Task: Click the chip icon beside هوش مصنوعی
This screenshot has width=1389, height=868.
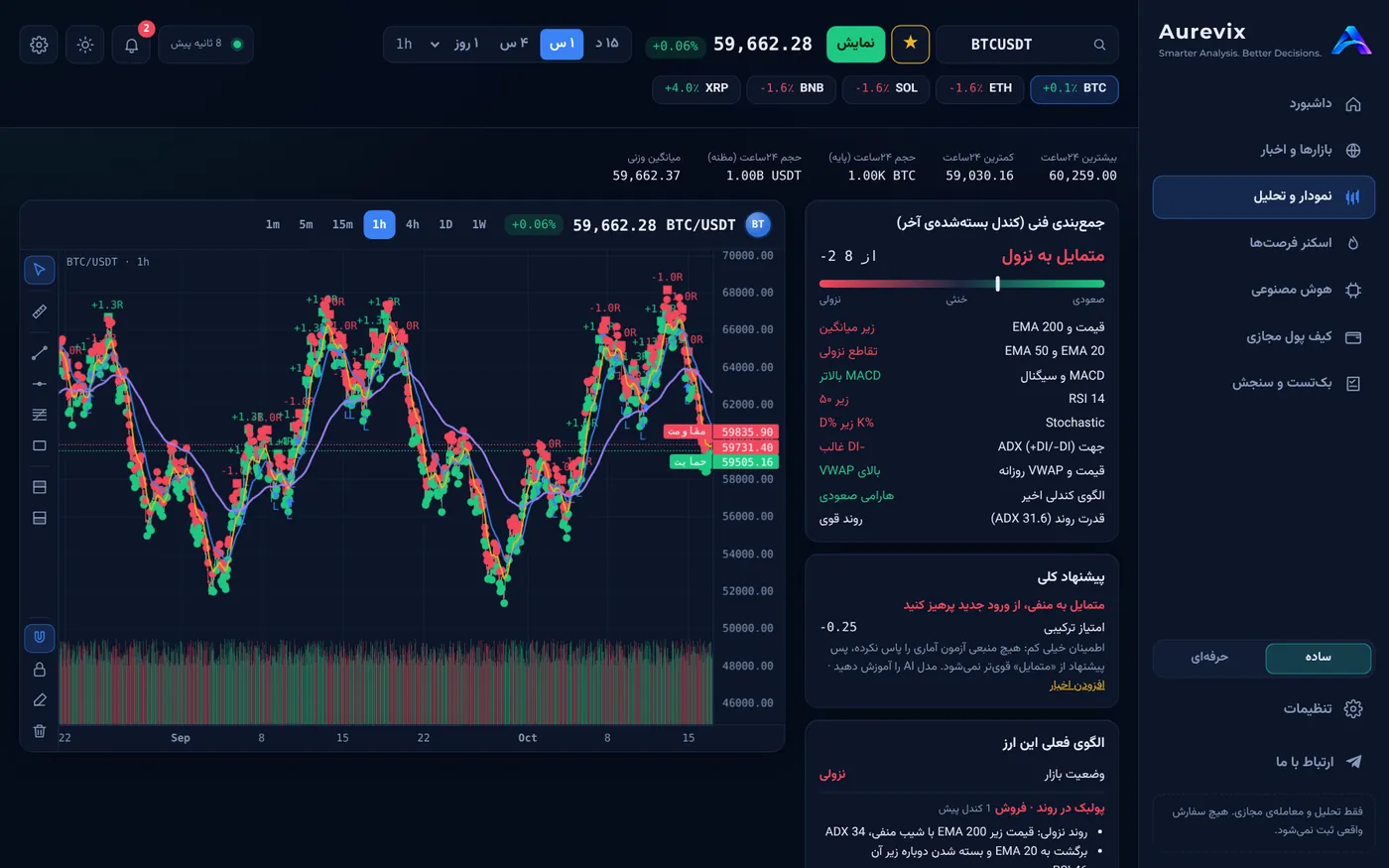Action: [1353, 291]
